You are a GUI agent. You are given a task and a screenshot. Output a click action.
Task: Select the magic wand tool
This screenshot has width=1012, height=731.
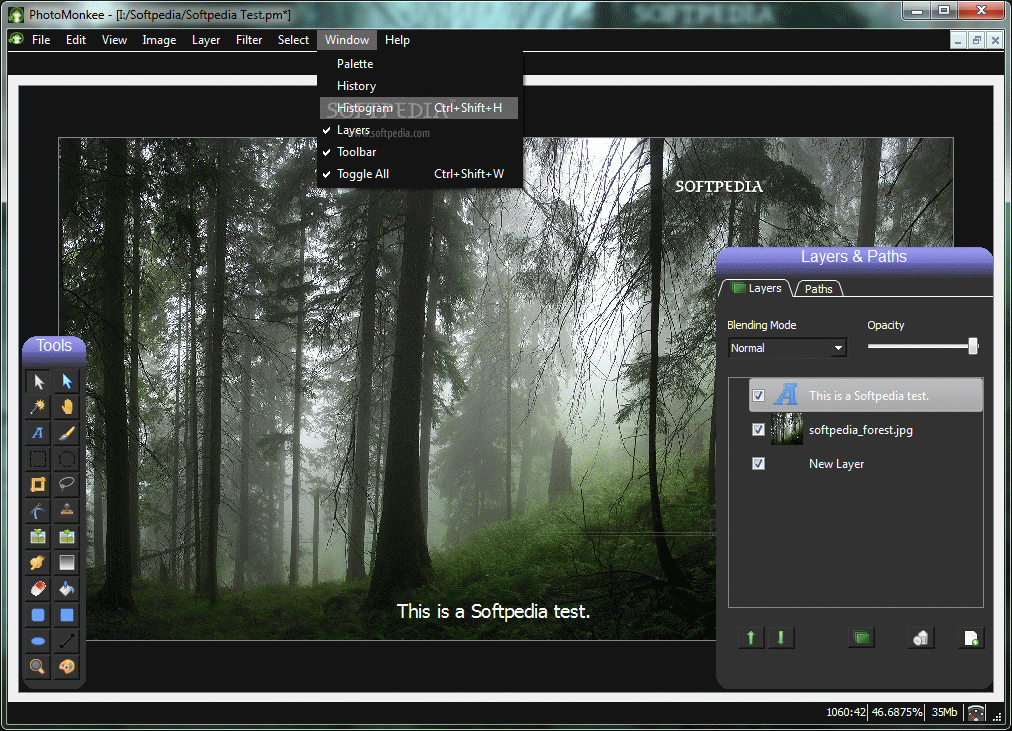[38, 407]
